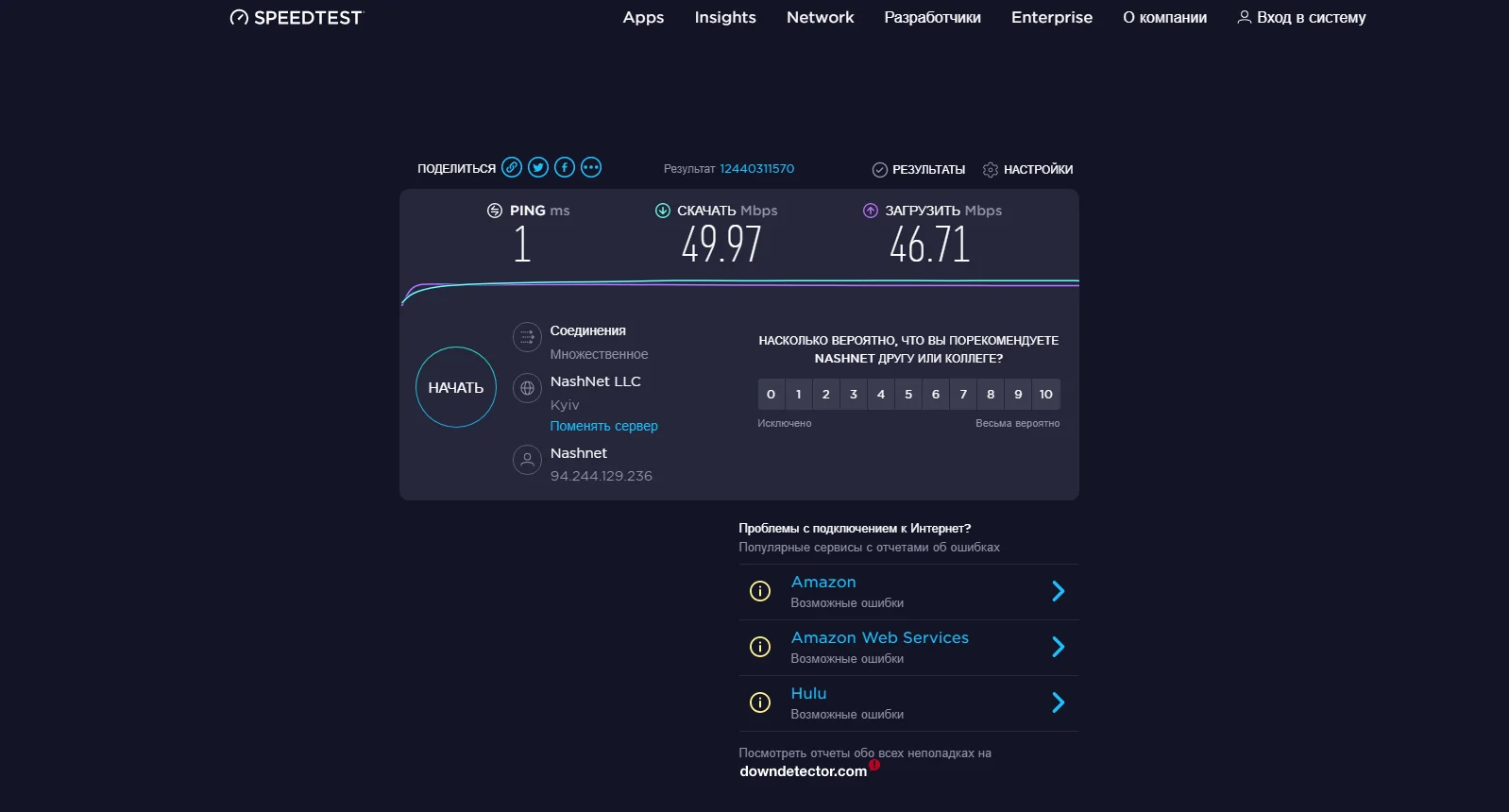Click the download arrow icon

(x=663, y=211)
